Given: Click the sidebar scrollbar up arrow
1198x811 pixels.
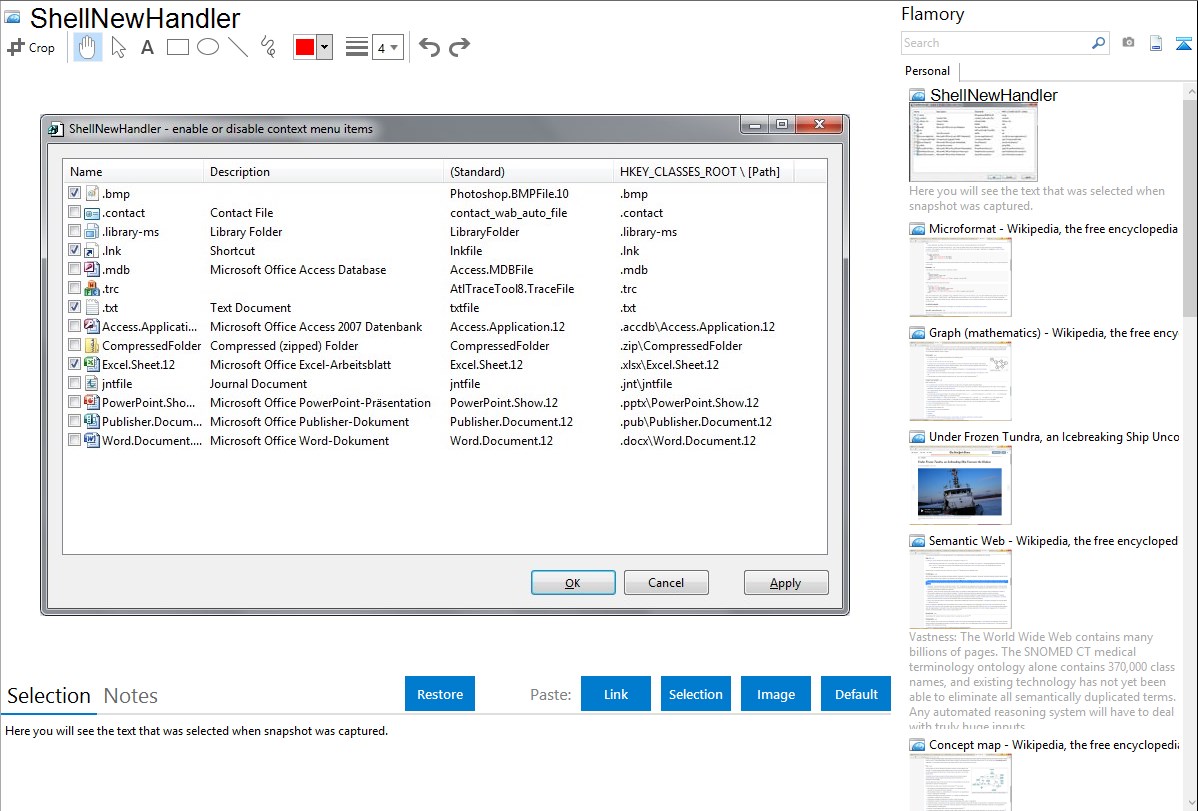Looking at the screenshot, I should pyautogui.click(x=1190, y=91).
